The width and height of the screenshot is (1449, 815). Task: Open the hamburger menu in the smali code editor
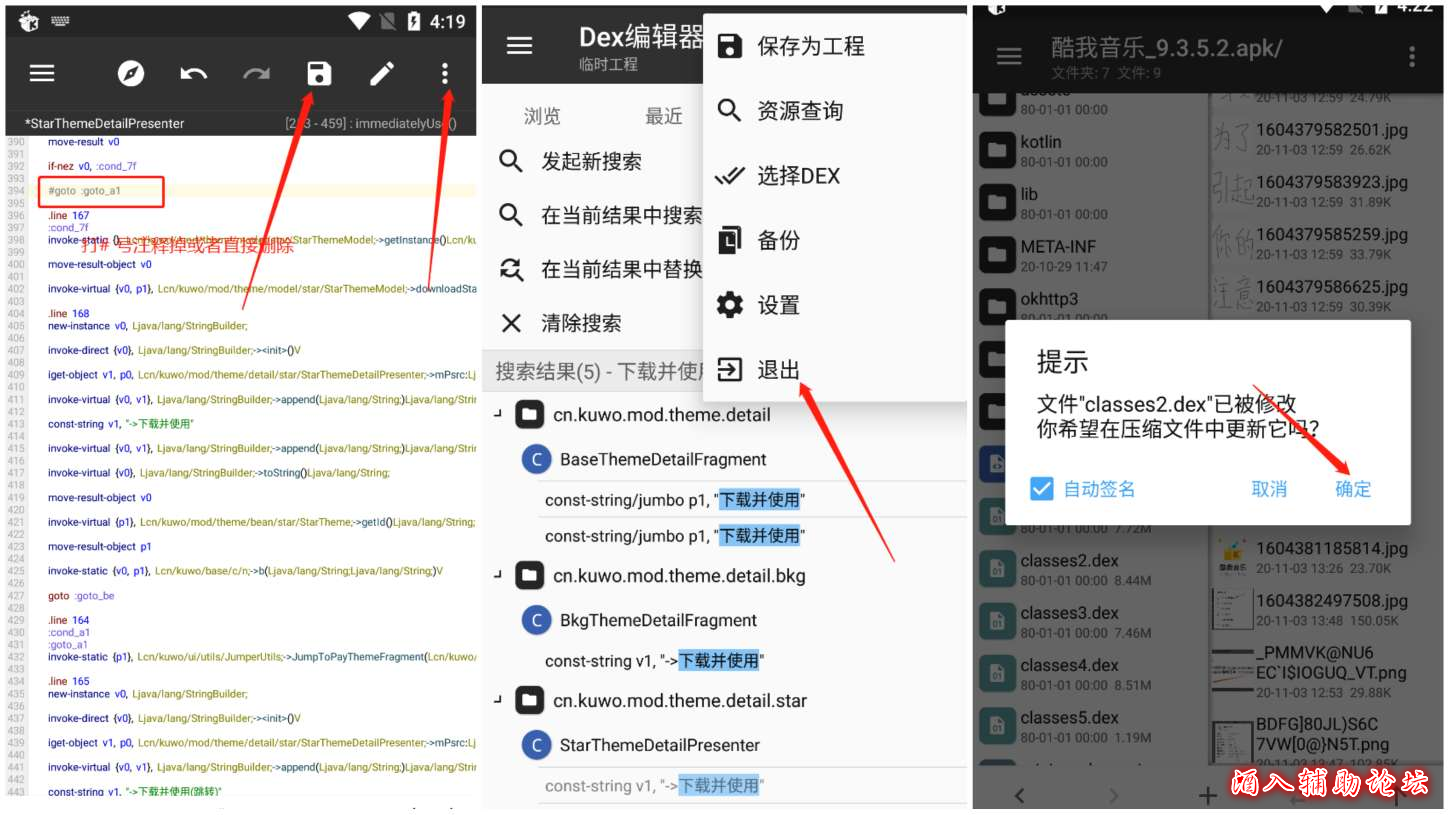pyautogui.click(x=42, y=73)
